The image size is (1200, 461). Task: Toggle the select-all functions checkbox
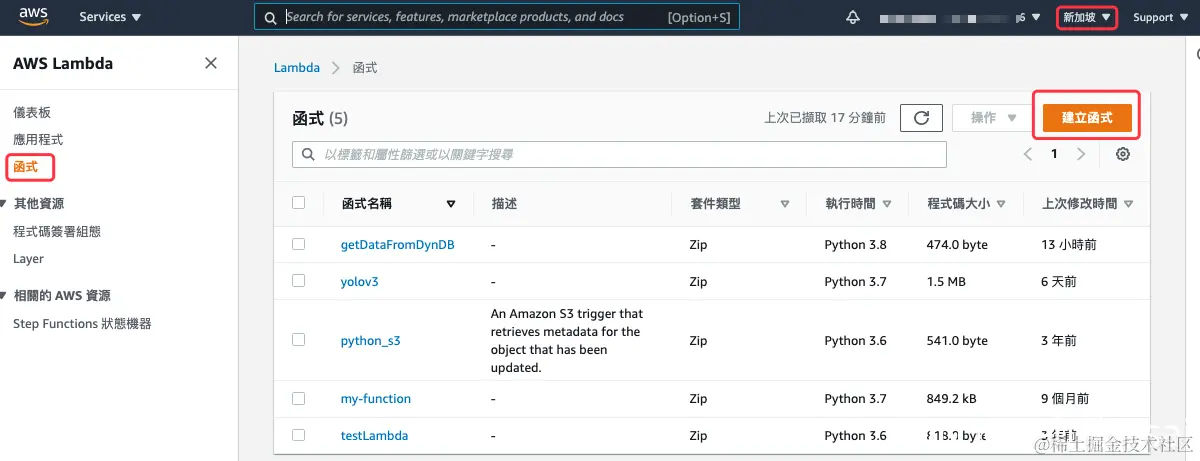coord(298,203)
